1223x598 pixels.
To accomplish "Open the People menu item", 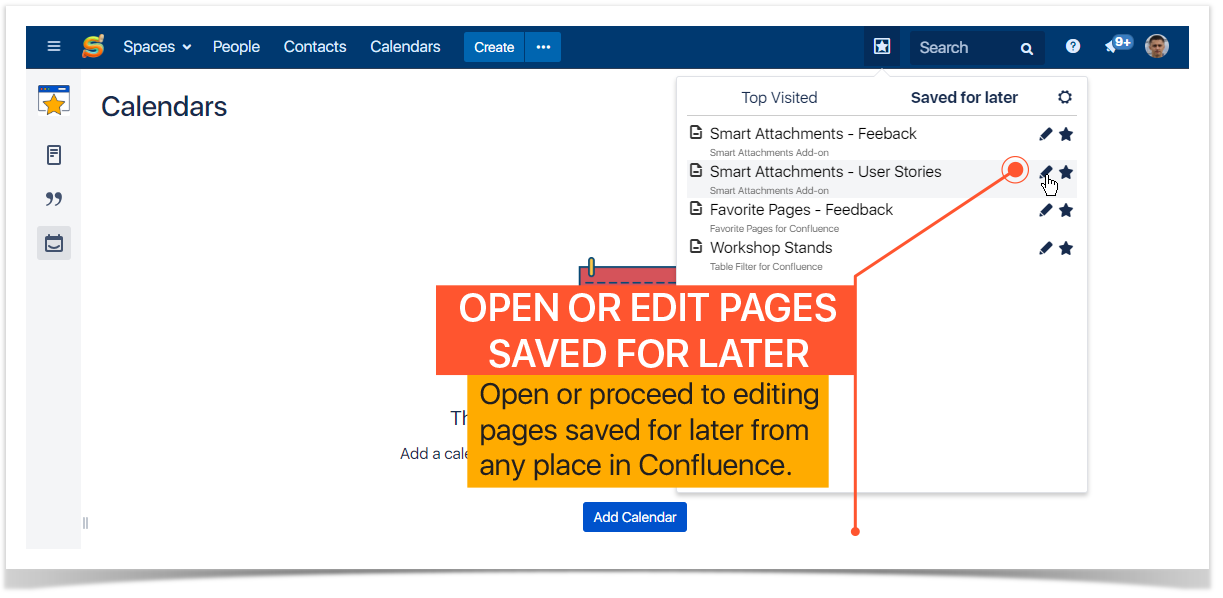I will click(x=236, y=47).
